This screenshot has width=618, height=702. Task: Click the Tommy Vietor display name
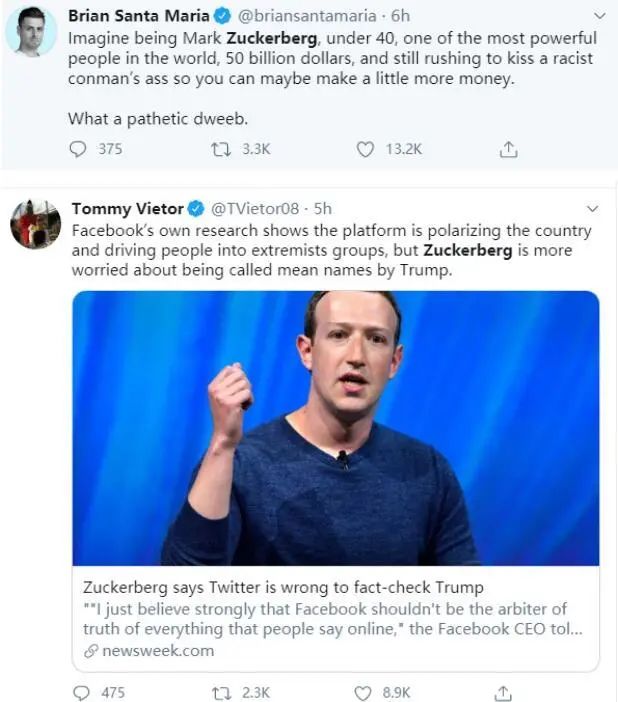click(127, 209)
